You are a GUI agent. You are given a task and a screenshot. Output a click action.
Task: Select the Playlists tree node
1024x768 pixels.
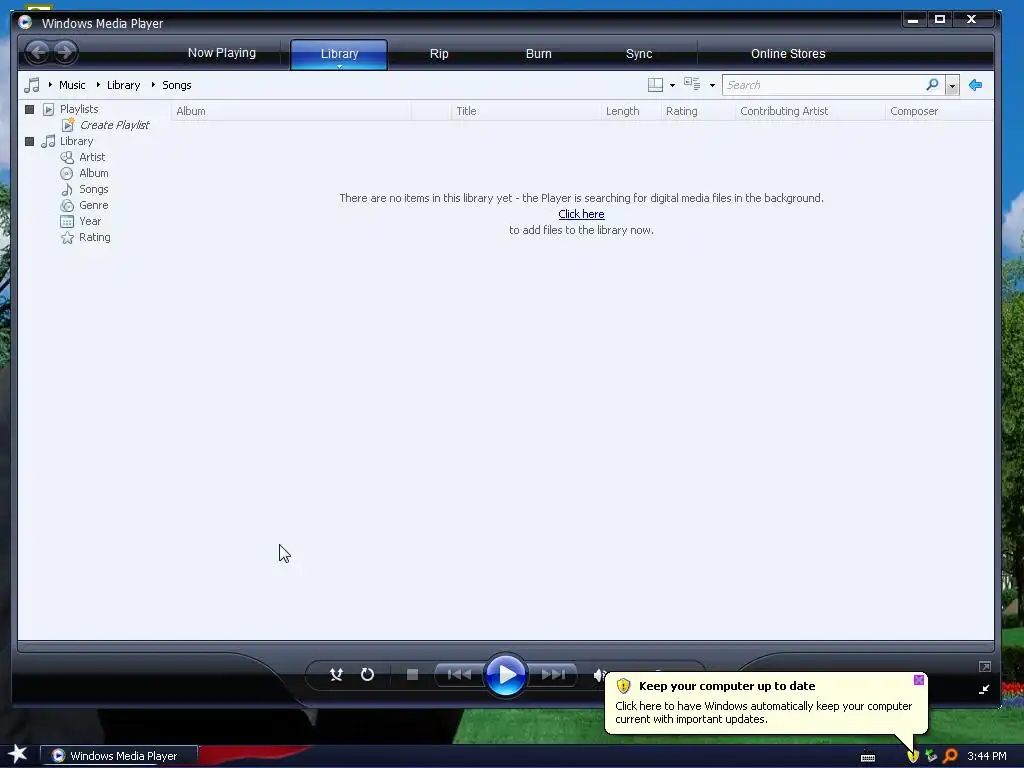(79, 109)
